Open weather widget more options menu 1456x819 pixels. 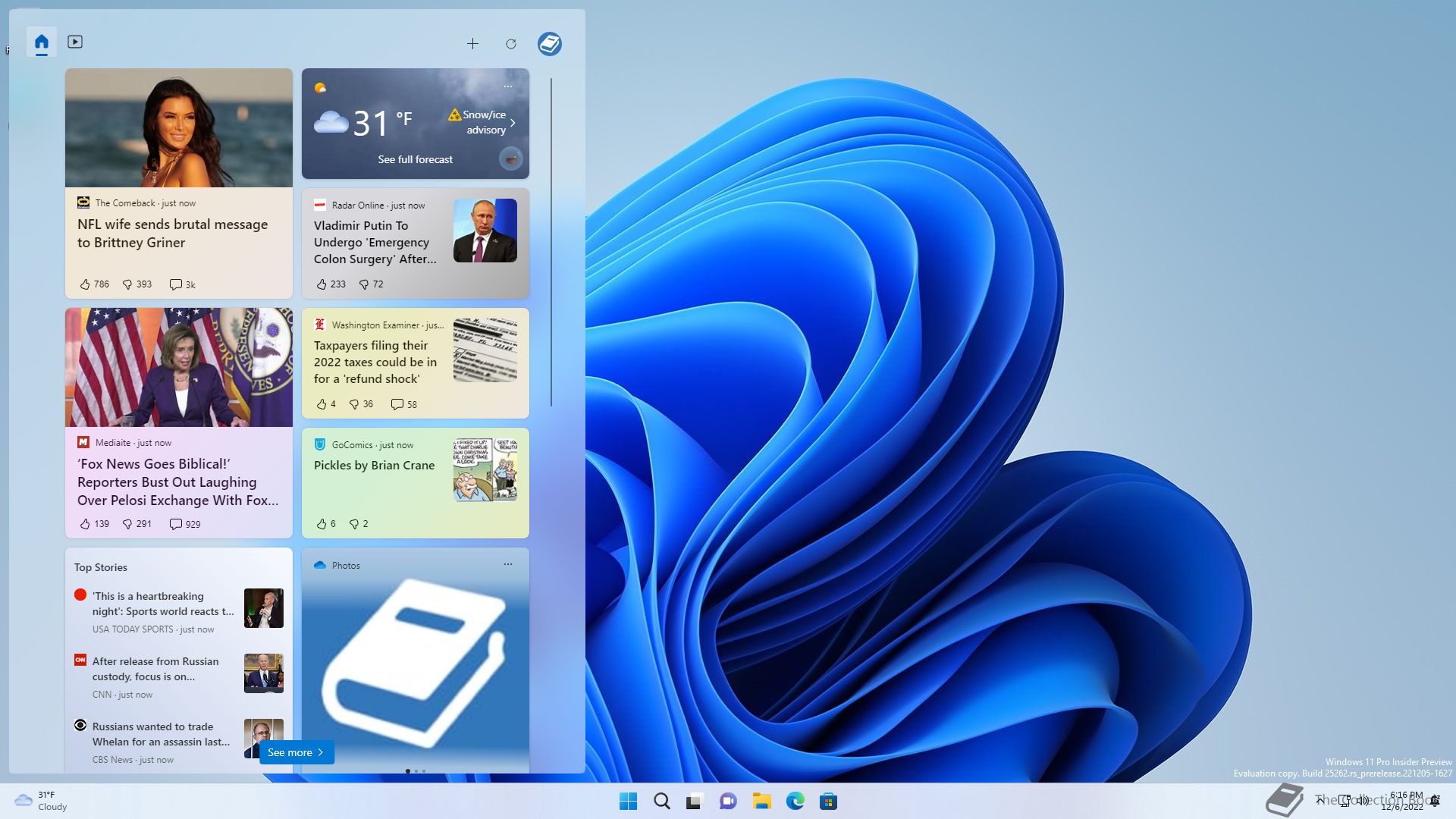click(508, 86)
